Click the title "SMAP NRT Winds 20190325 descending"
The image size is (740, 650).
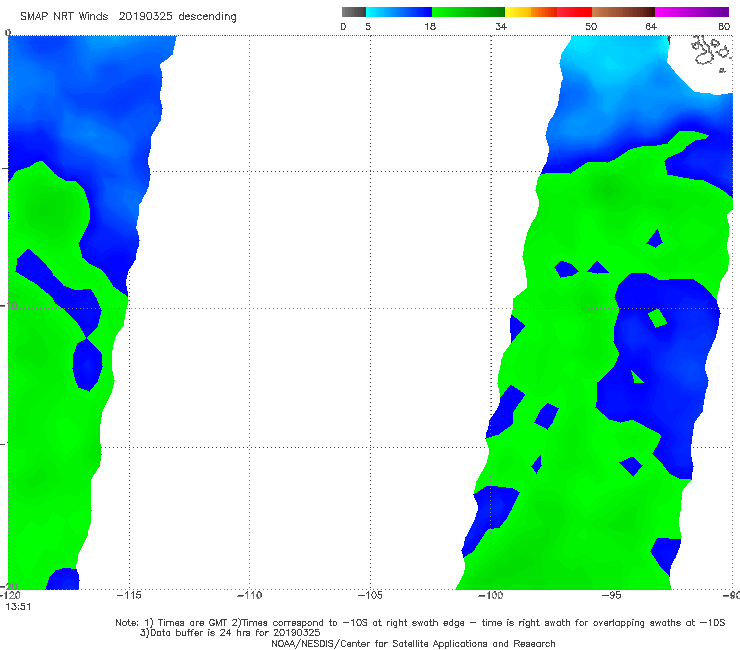coord(128,17)
